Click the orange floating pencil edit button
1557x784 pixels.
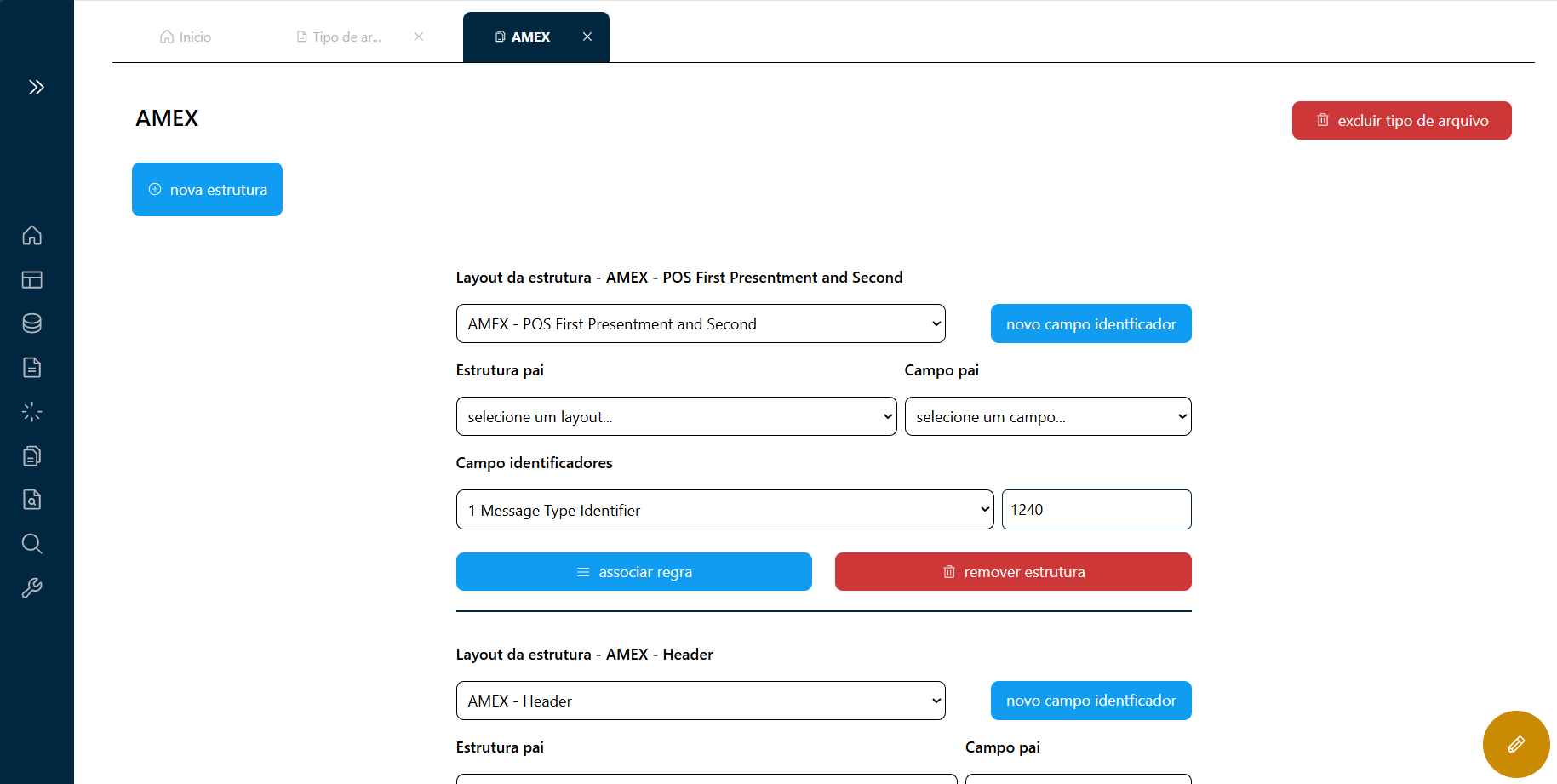[1515, 744]
